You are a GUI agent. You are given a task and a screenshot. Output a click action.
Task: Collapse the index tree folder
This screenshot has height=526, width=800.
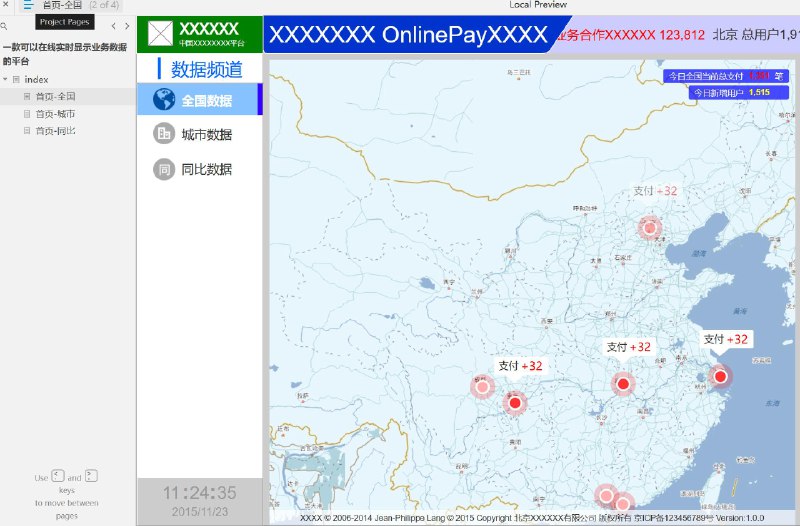[x=5, y=80]
